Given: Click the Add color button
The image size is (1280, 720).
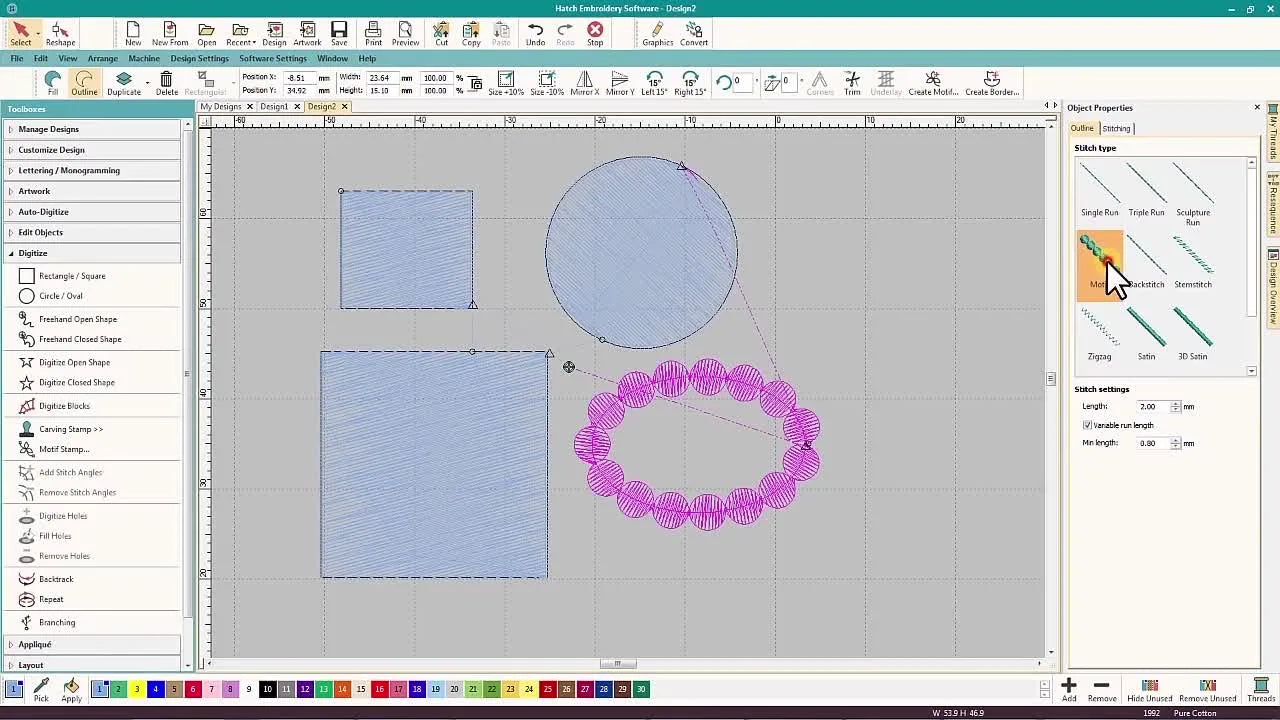Looking at the screenshot, I should click(x=1069, y=690).
